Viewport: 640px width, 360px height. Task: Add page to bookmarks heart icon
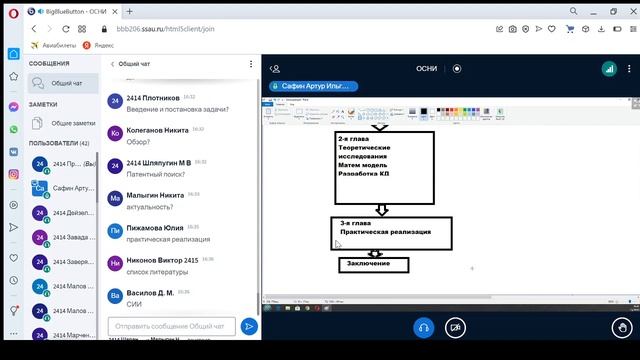(551, 29)
